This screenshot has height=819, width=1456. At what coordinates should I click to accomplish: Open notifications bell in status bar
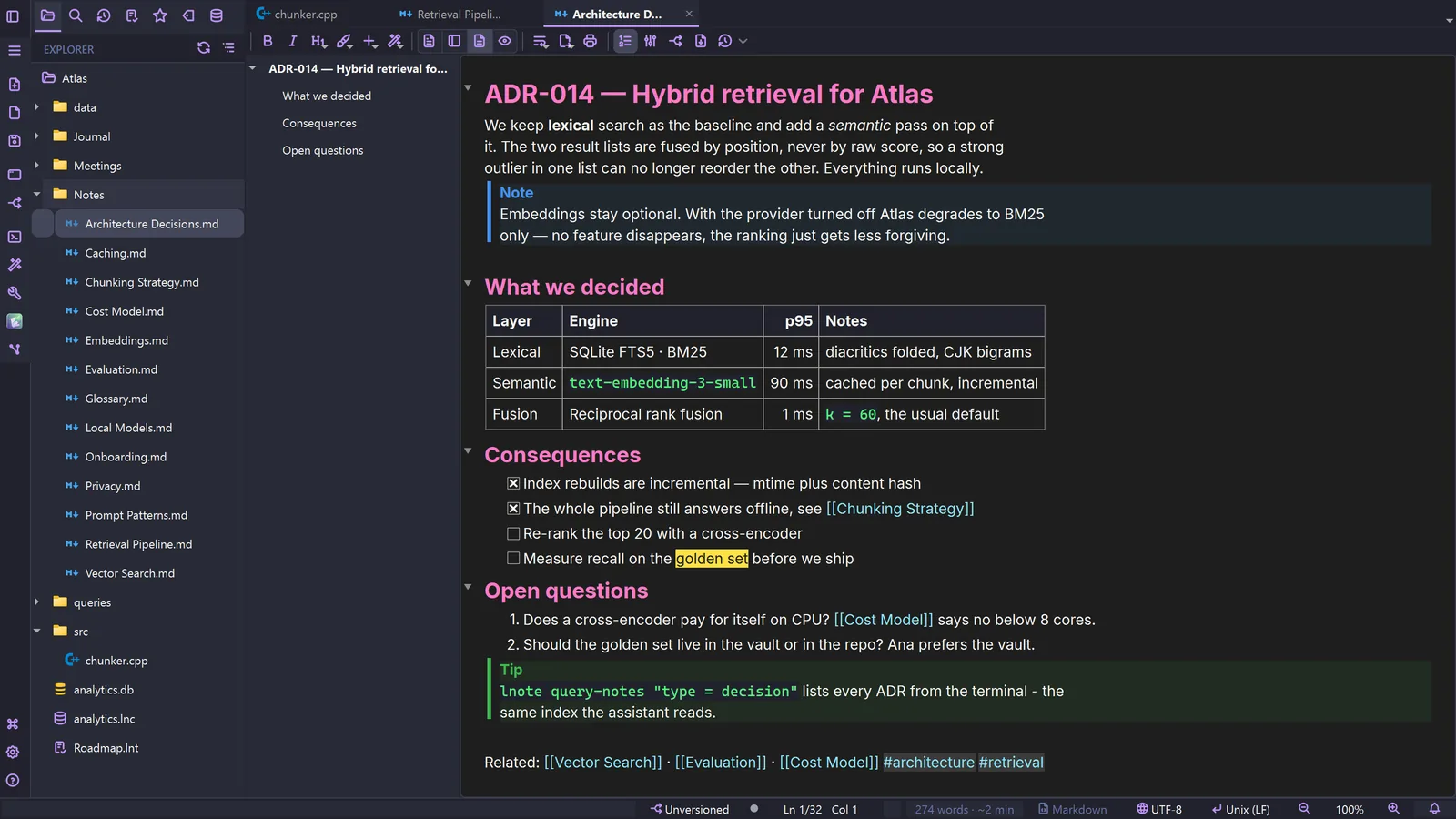(x=1434, y=809)
